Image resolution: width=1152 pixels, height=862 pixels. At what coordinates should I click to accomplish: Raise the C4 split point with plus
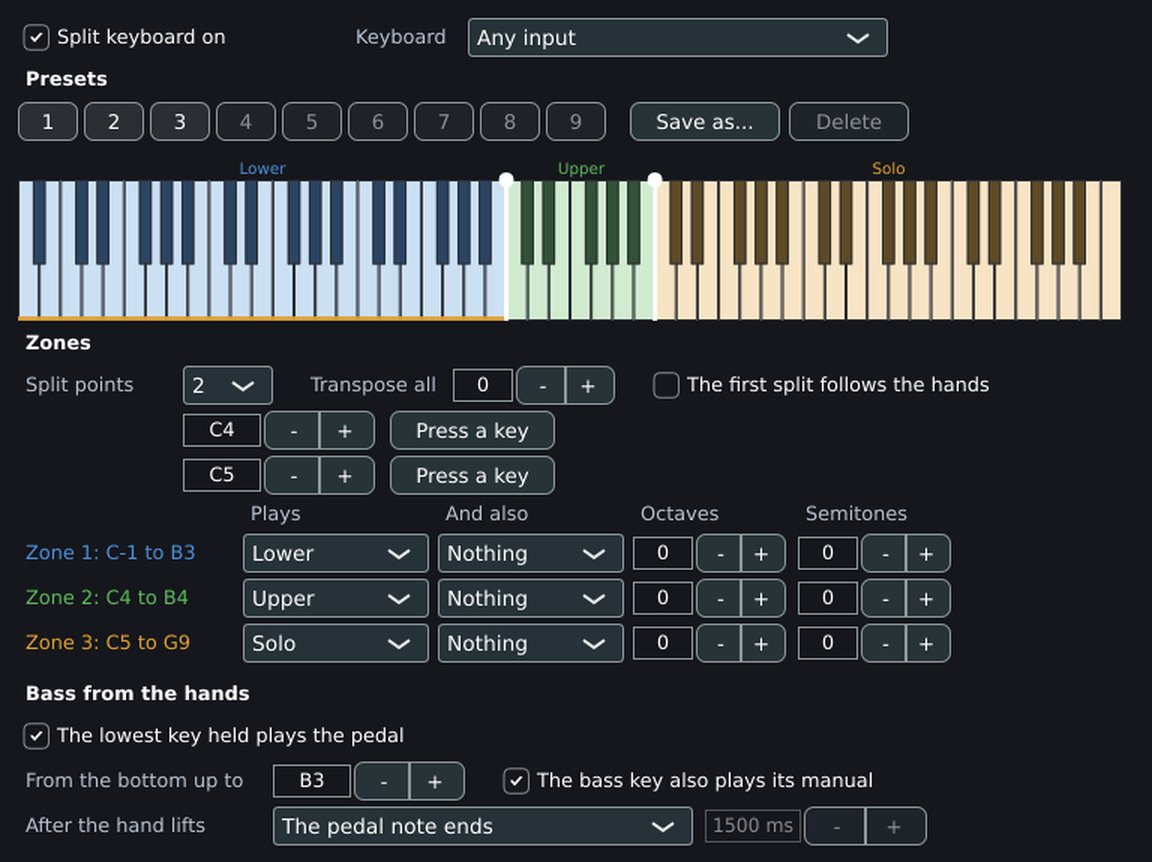pyautogui.click(x=346, y=430)
